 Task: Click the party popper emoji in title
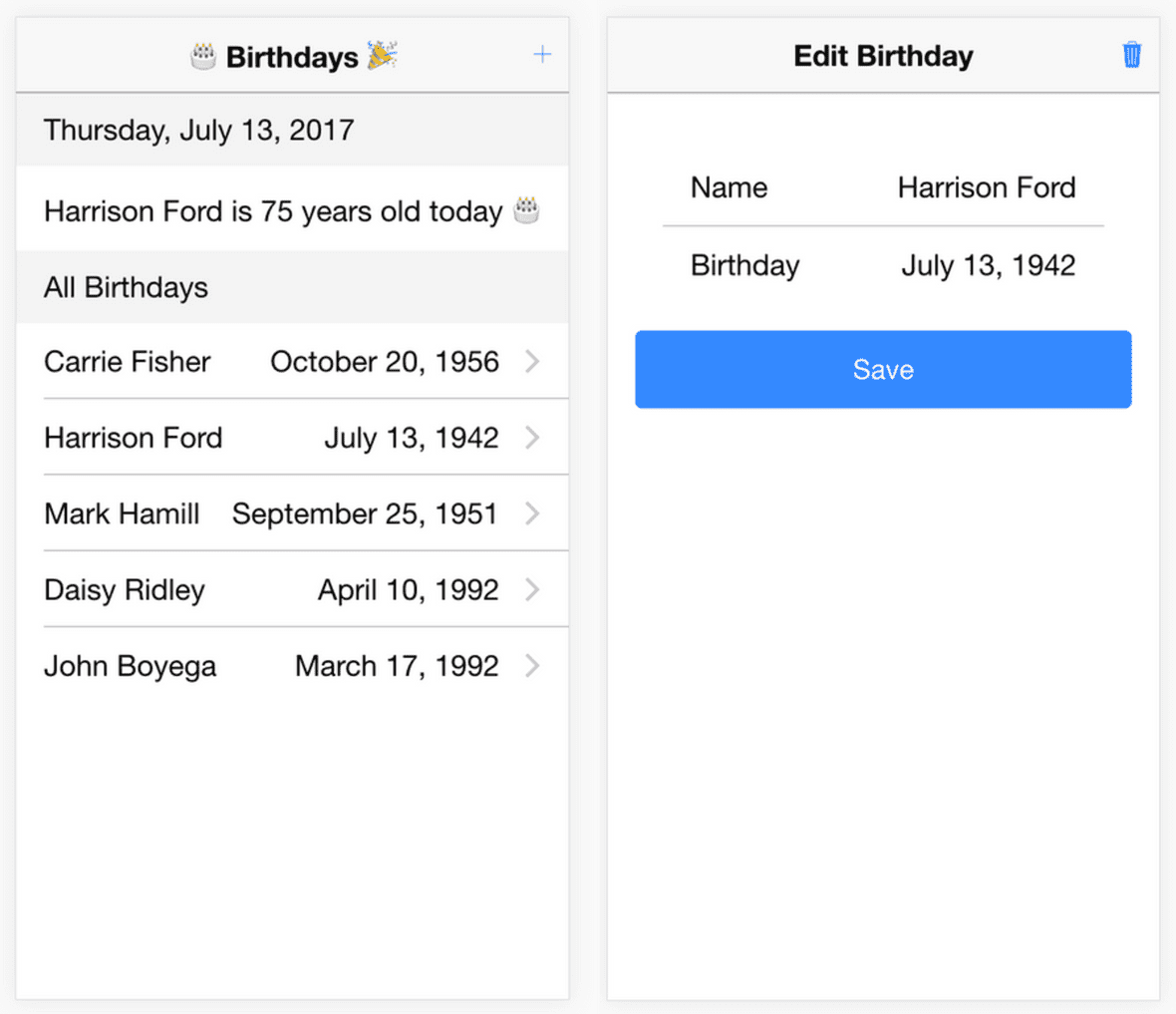(382, 56)
